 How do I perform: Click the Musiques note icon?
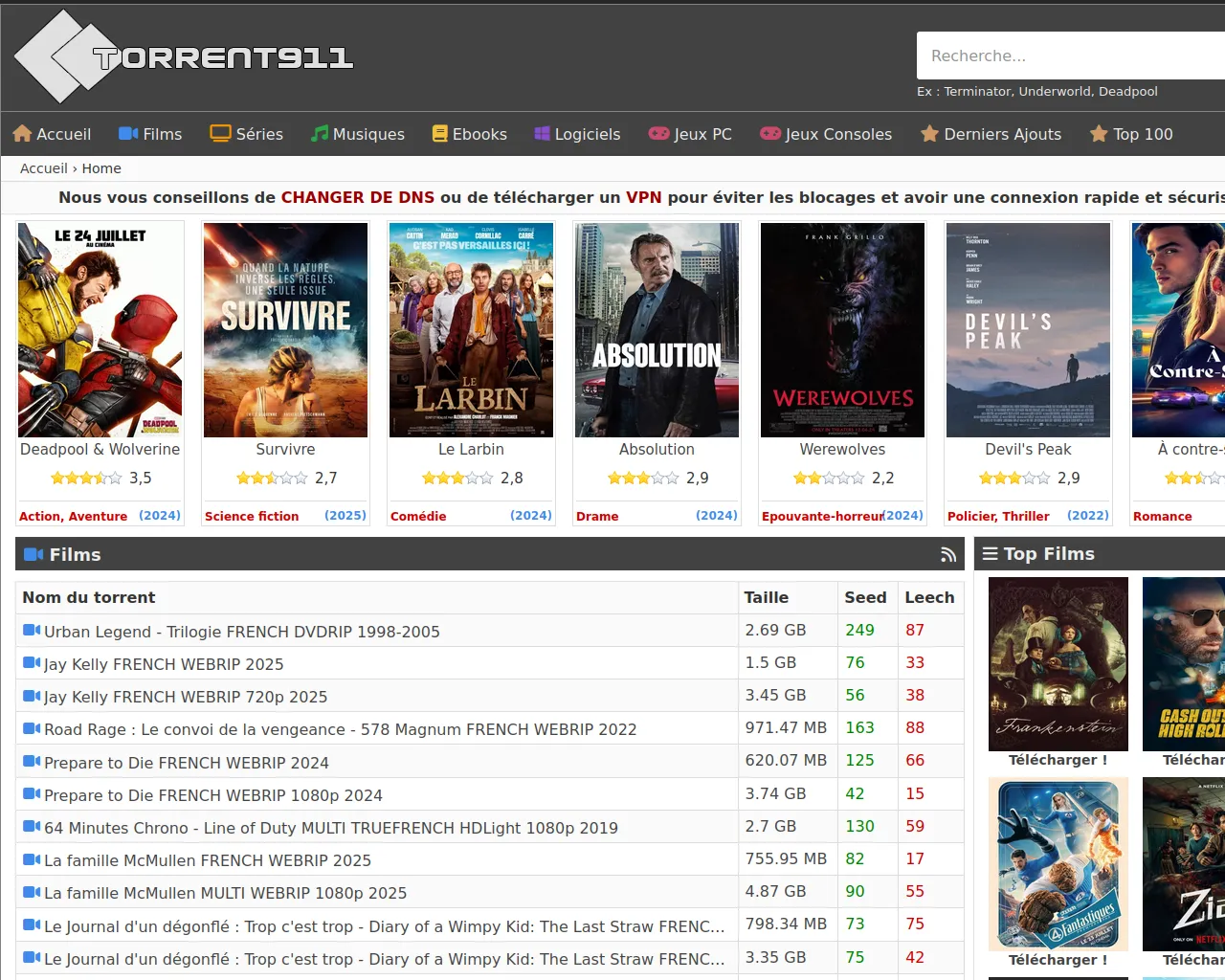(320, 134)
